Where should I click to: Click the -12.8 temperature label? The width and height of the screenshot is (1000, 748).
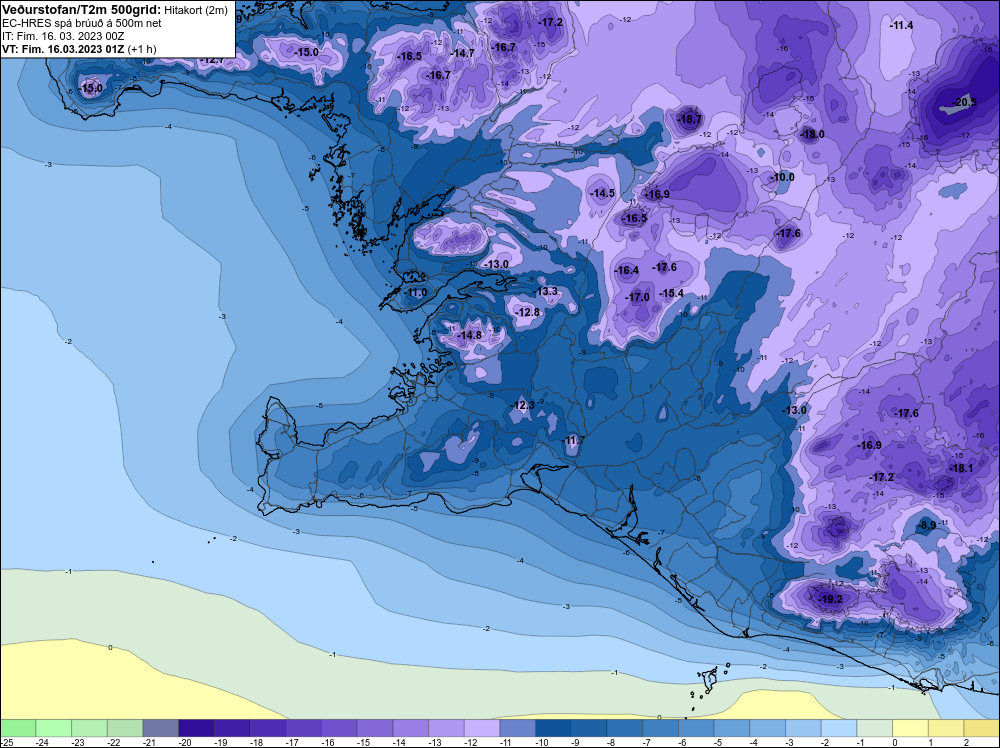528,312
